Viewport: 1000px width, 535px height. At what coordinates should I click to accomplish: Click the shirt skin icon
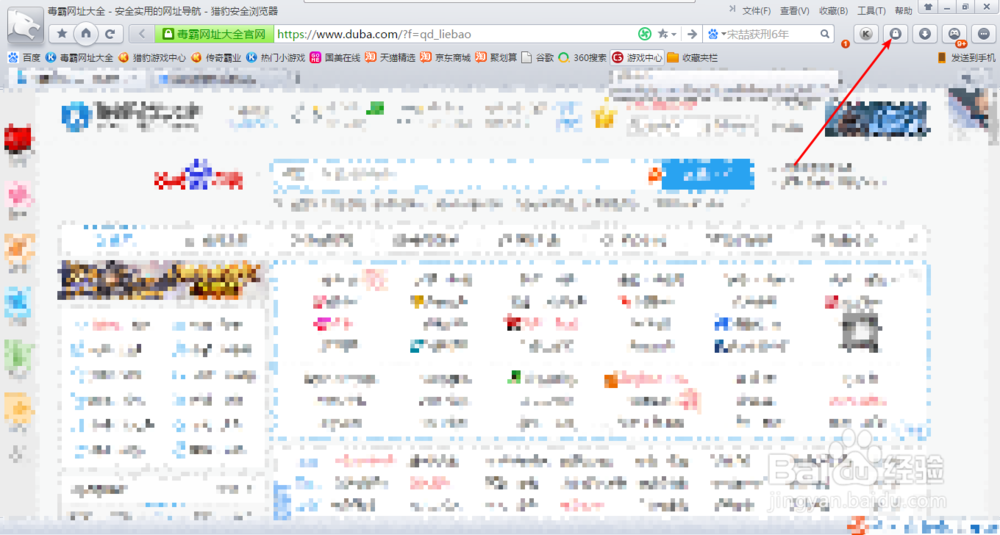coord(928,7)
